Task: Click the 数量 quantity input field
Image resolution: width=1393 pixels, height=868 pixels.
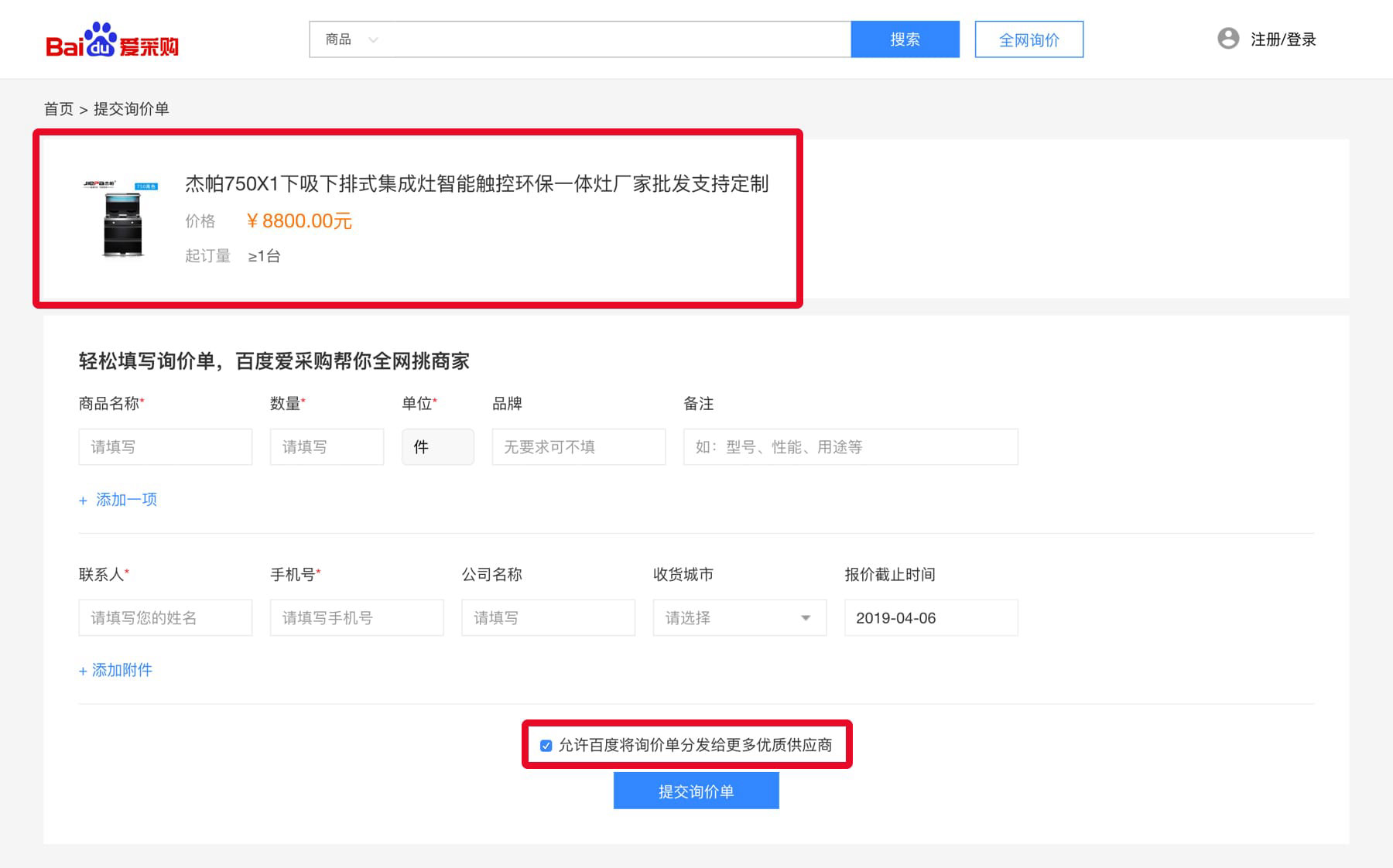Action: 326,447
